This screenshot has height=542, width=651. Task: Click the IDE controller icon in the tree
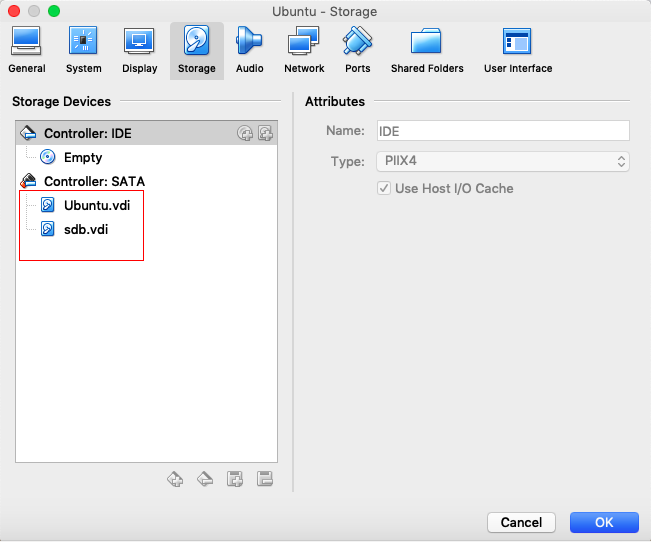pyautogui.click(x=28, y=133)
